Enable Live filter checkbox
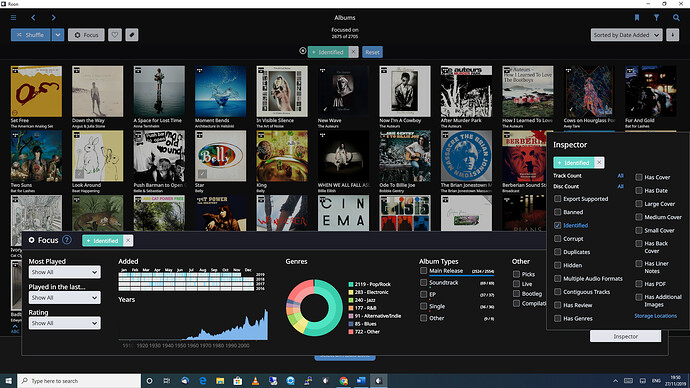The height and width of the screenshot is (388, 690). pos(516,284)
